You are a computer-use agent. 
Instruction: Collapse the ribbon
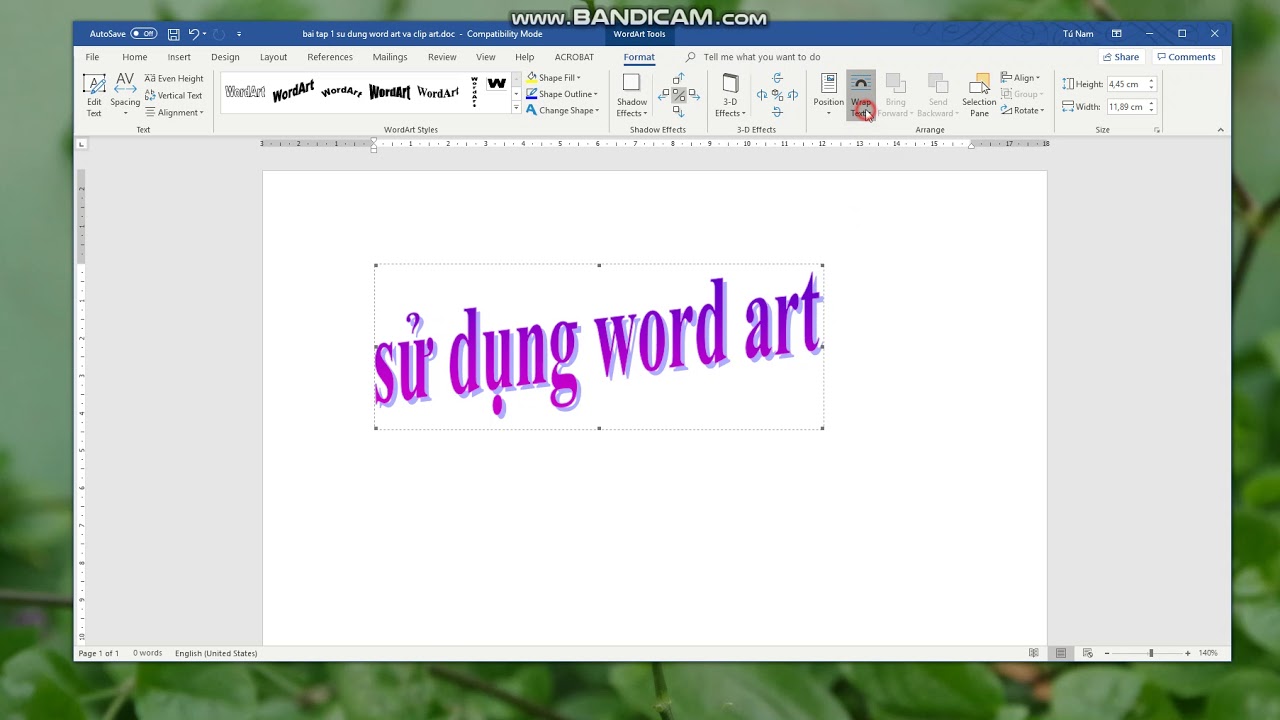click(x=1220, y=130)
